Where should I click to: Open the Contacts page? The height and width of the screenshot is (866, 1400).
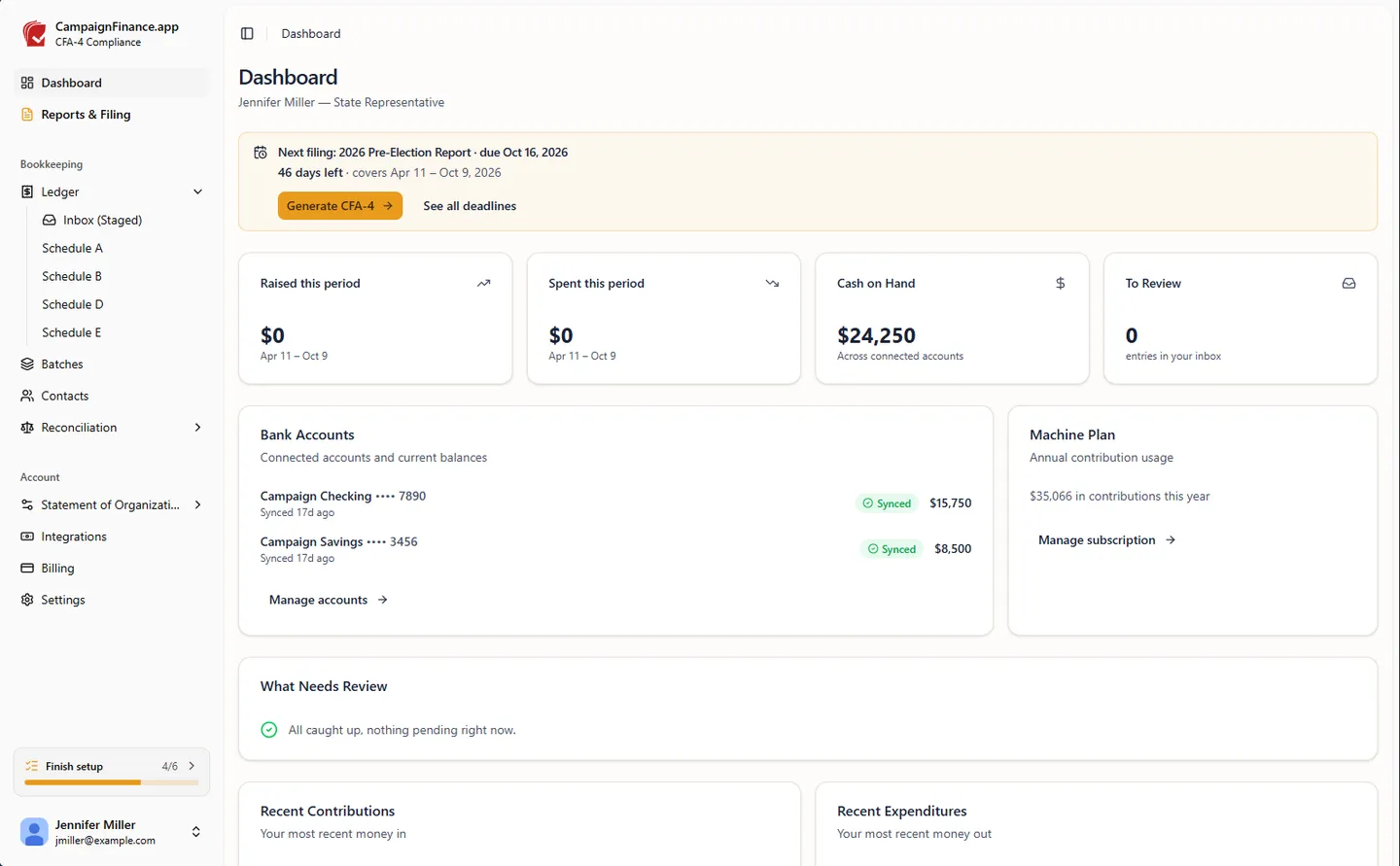click(x=112, y=397)
